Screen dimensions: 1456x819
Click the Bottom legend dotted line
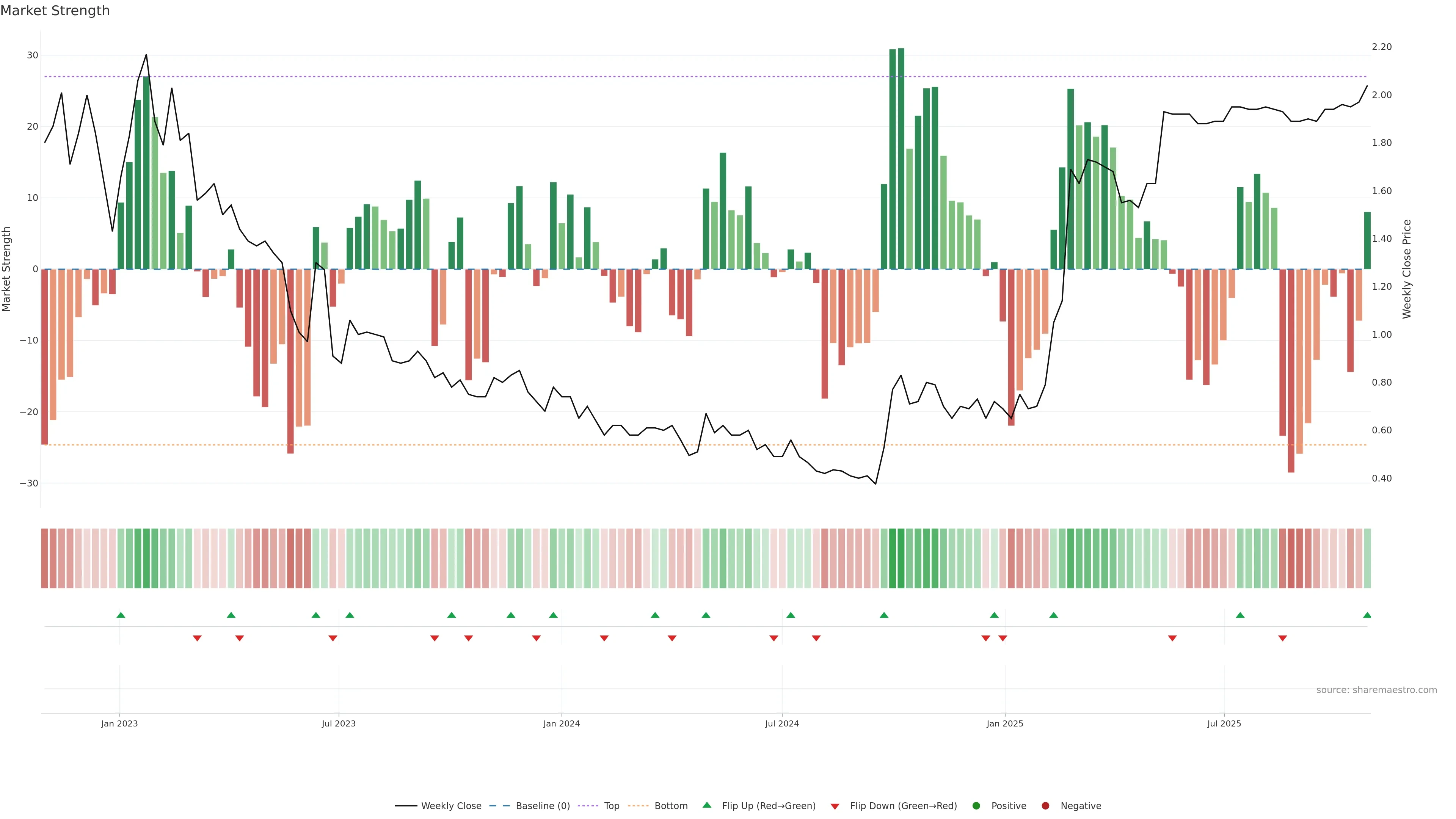pyautogui.click(x=638, y=806)
